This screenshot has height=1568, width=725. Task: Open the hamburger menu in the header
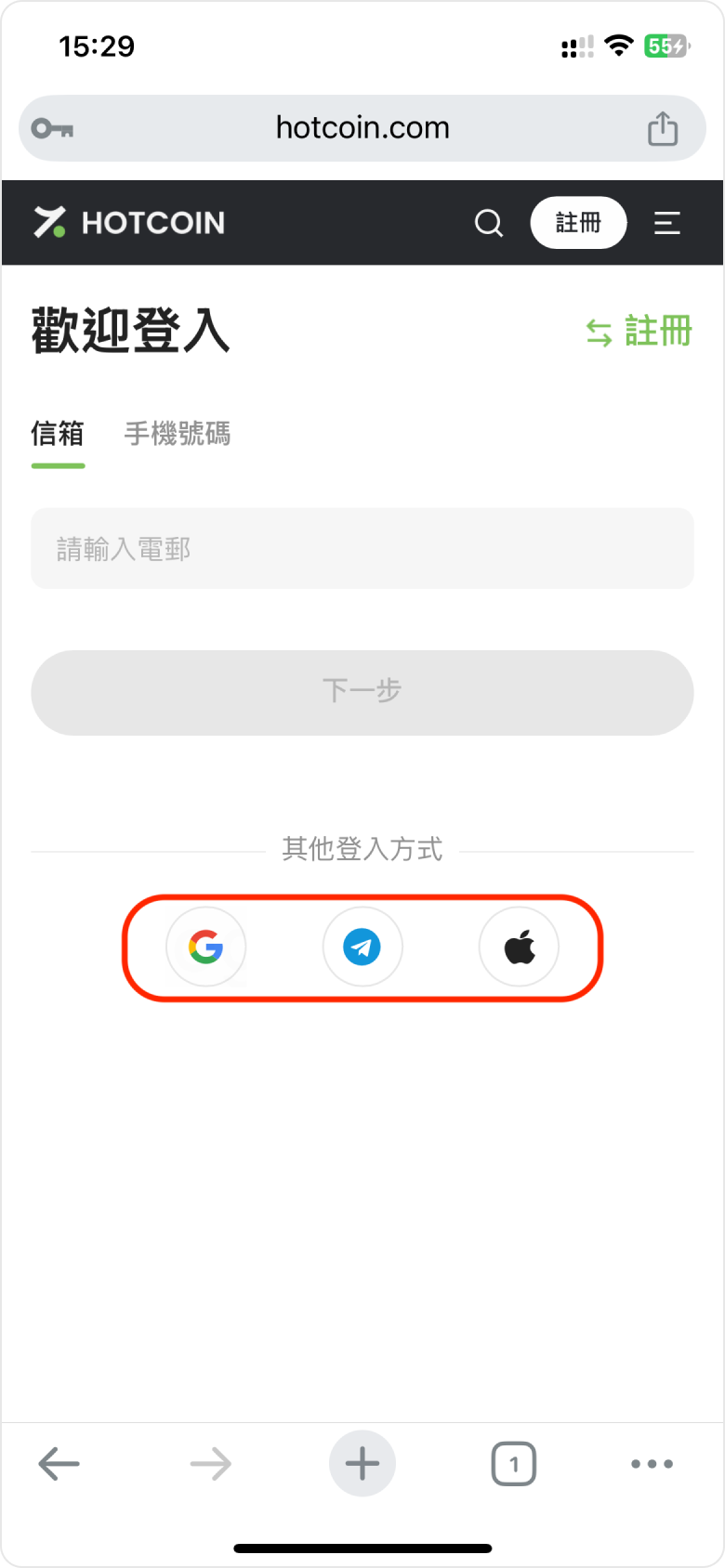666,223
